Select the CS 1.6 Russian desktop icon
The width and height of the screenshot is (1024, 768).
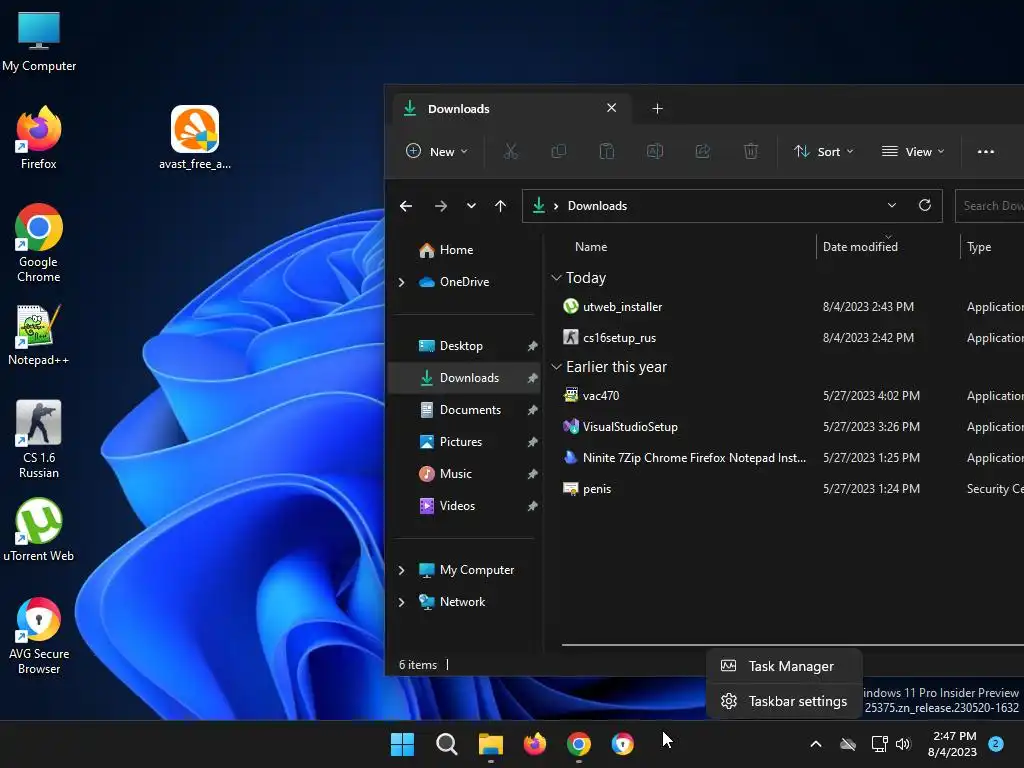[x=39, y=439]
